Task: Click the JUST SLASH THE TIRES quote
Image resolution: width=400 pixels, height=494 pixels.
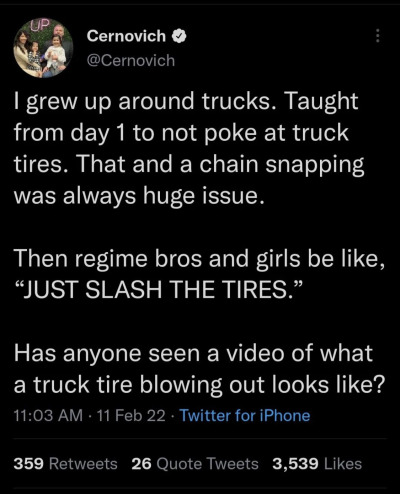Action: click(x=159, y=289)
